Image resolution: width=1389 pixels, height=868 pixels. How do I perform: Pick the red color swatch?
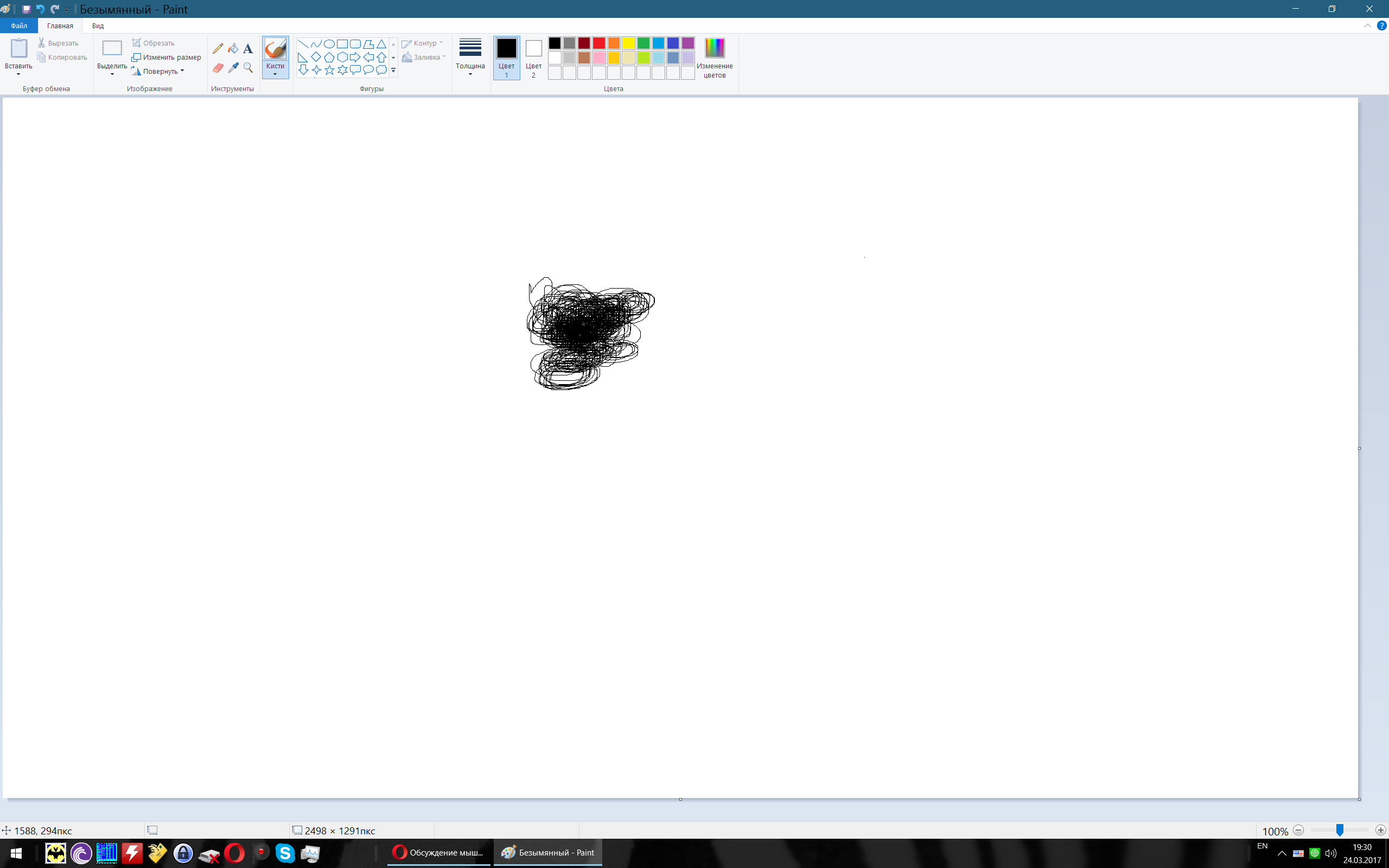(x=598, y=43)
